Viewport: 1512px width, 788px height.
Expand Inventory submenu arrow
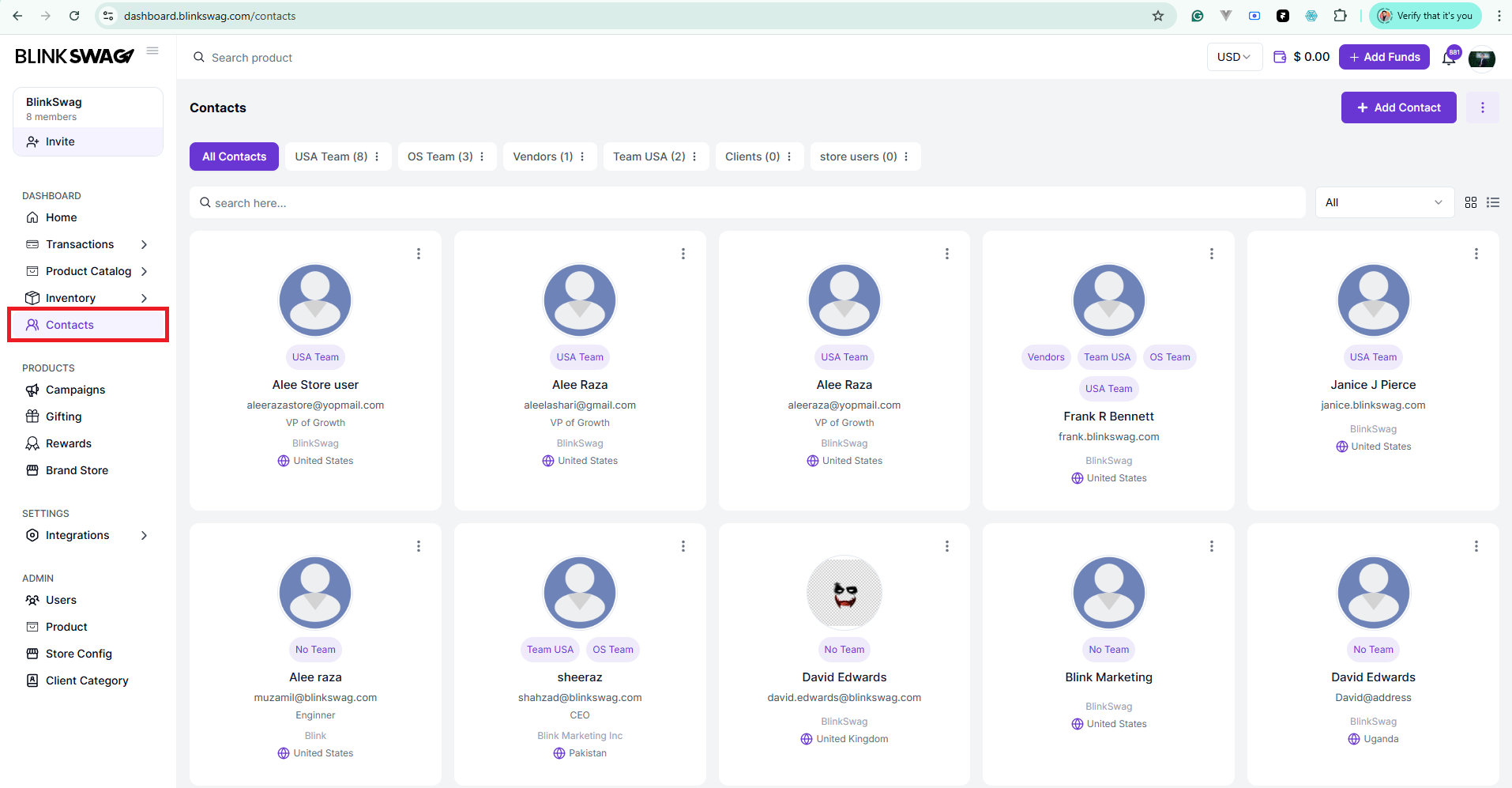point(144,298)
